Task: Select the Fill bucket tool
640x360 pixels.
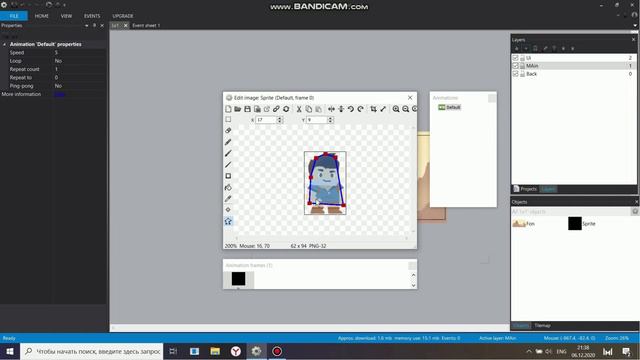Action: (x=228, y=187)
